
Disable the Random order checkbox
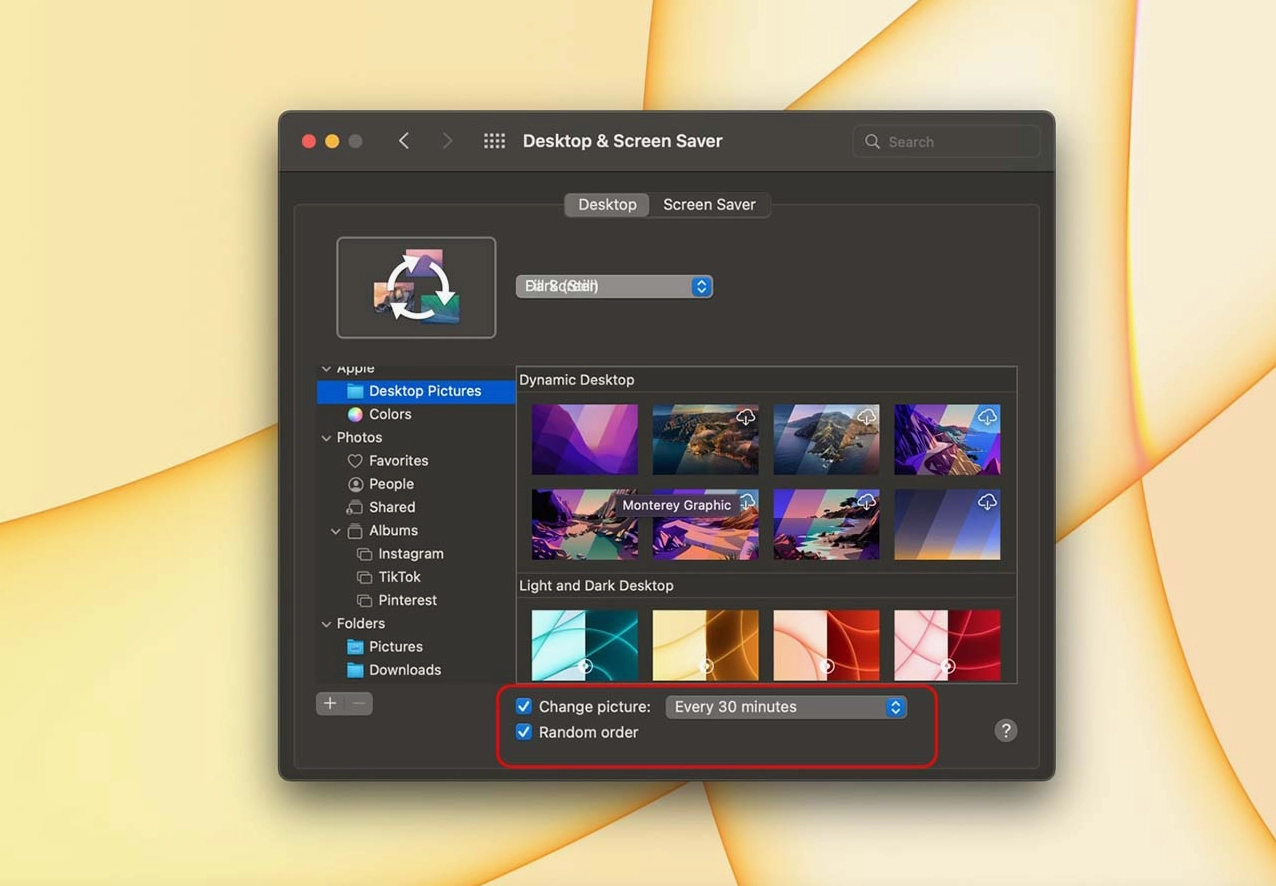[x=524, y=733]
